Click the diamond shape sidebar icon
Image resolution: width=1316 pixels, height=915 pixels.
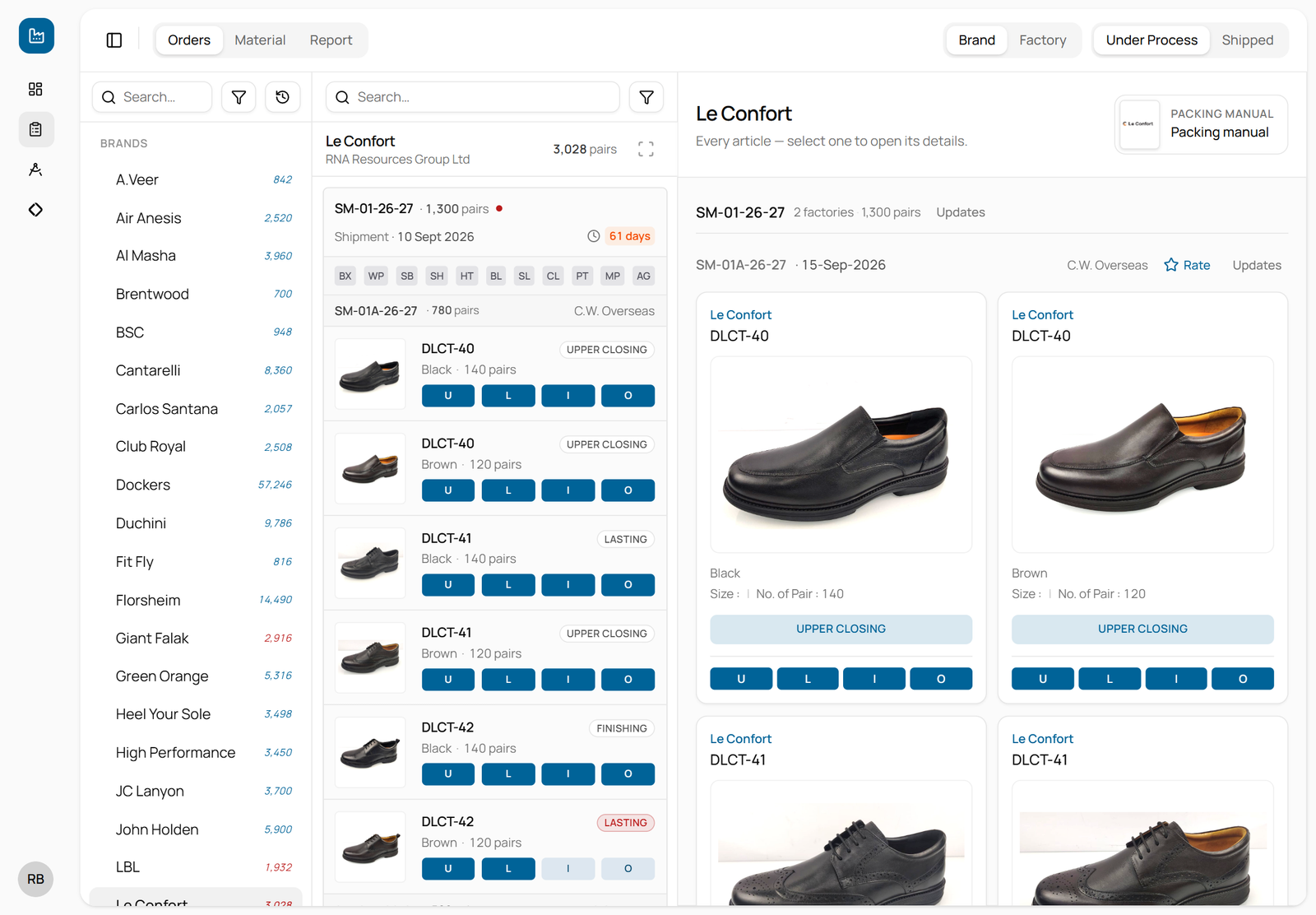click(x=35, y=210)
